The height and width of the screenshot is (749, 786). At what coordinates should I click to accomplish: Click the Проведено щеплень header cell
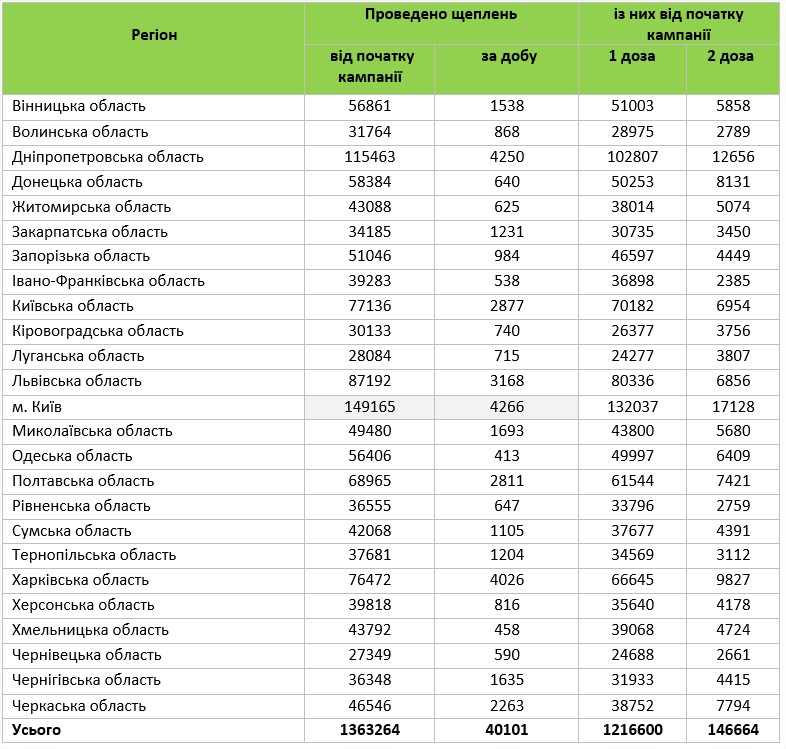click(441, 15)
